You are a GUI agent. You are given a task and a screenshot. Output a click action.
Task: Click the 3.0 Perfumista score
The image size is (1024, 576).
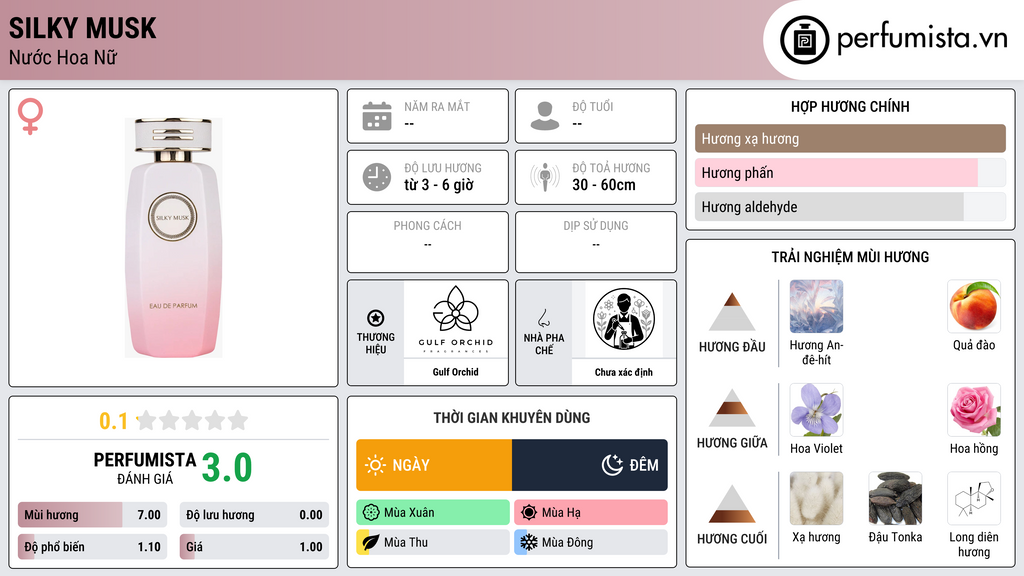[227, 468]
